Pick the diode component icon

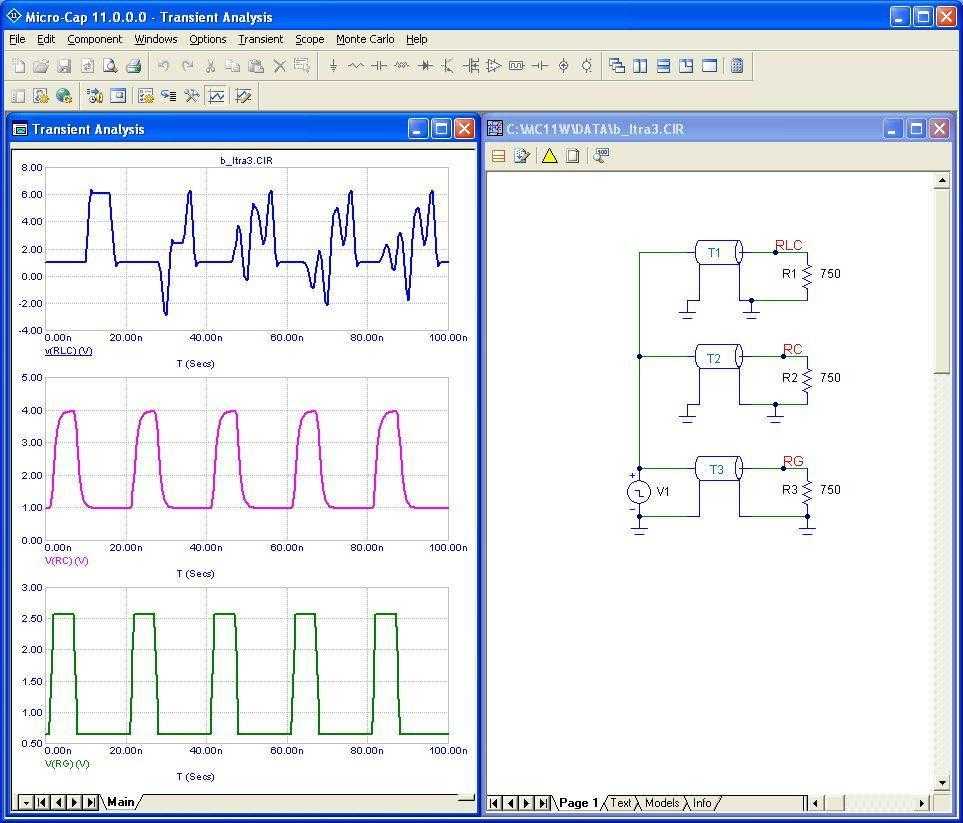tap(425, 66)
